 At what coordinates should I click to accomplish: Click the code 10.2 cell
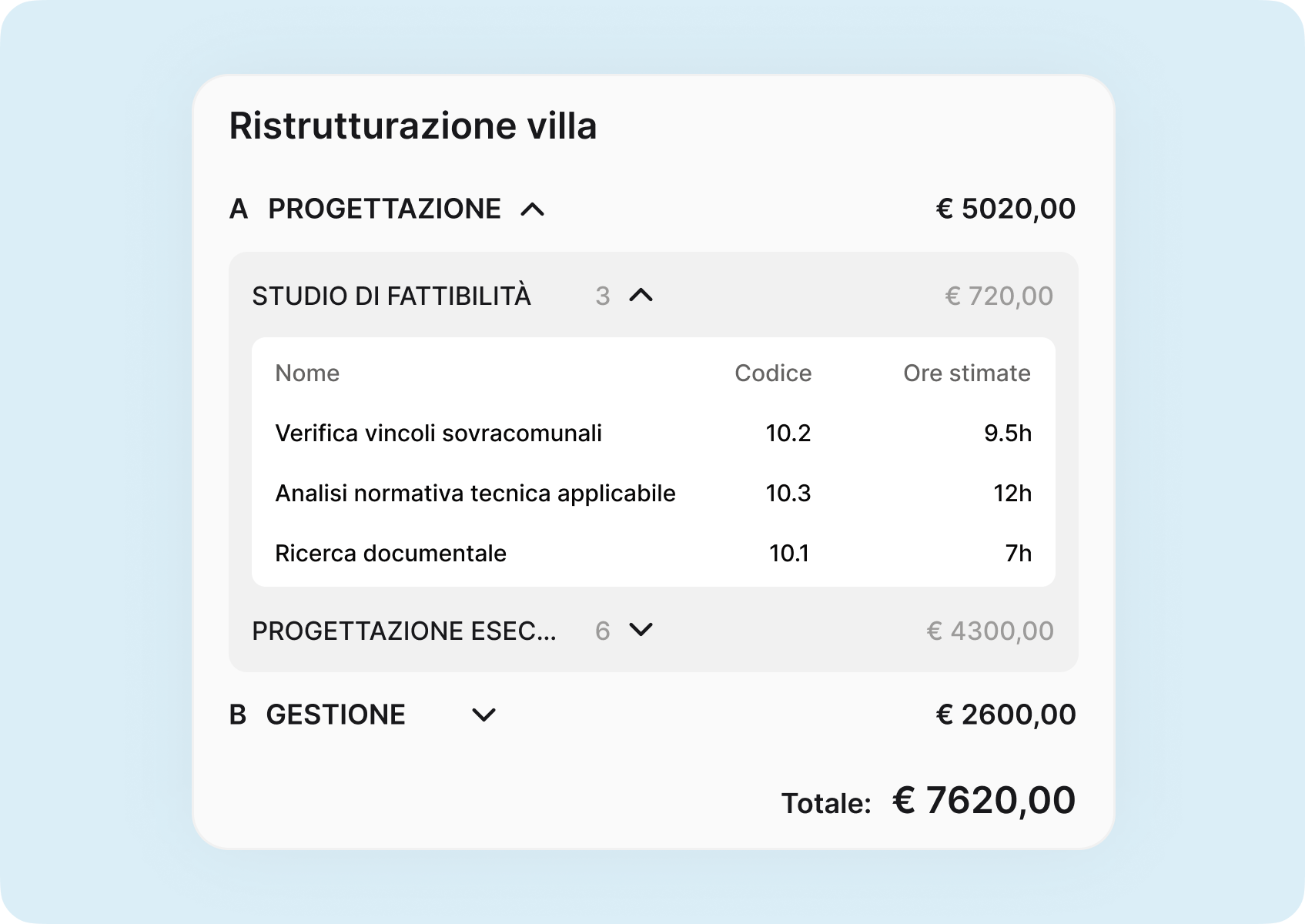pos(788,434)
